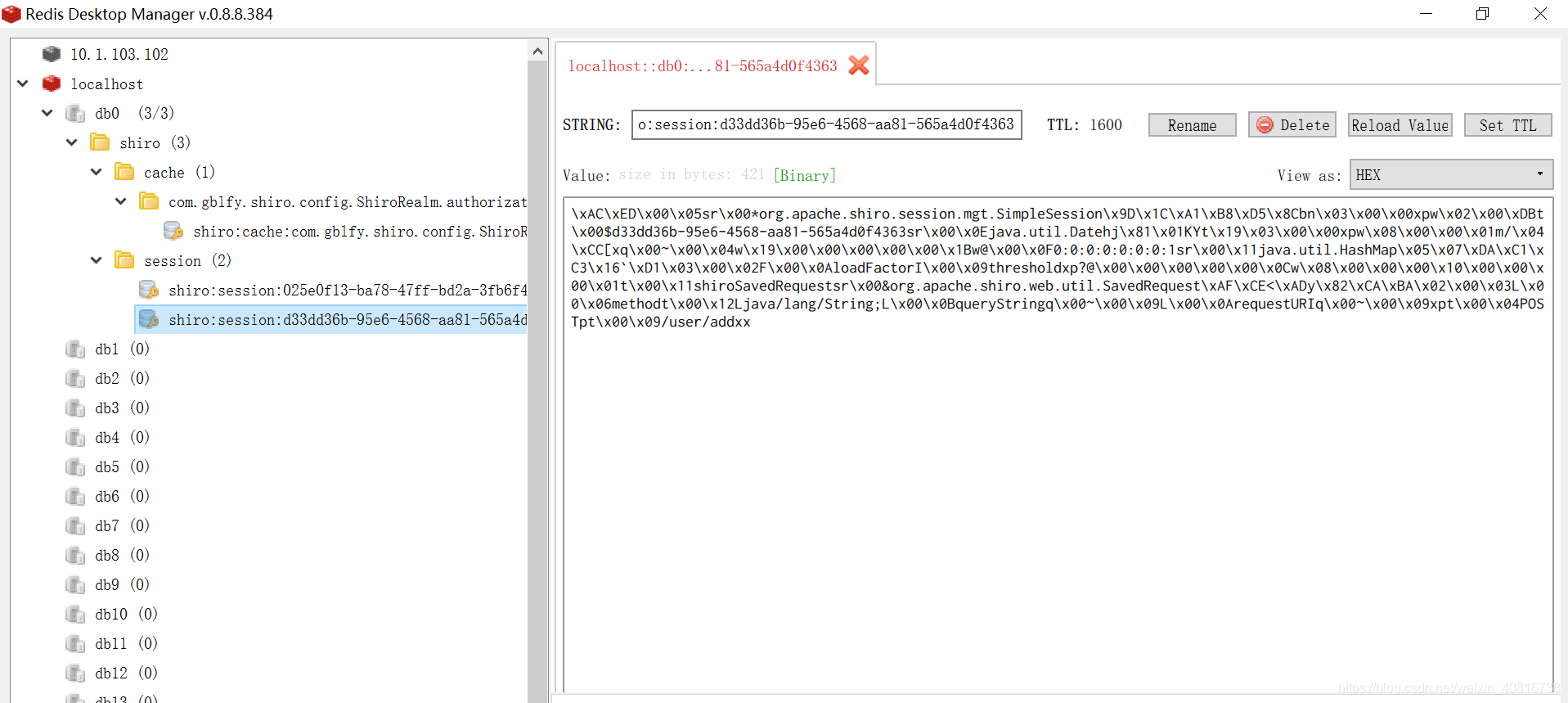
Task: Click the db7 database icon
Action: (76, 525)
